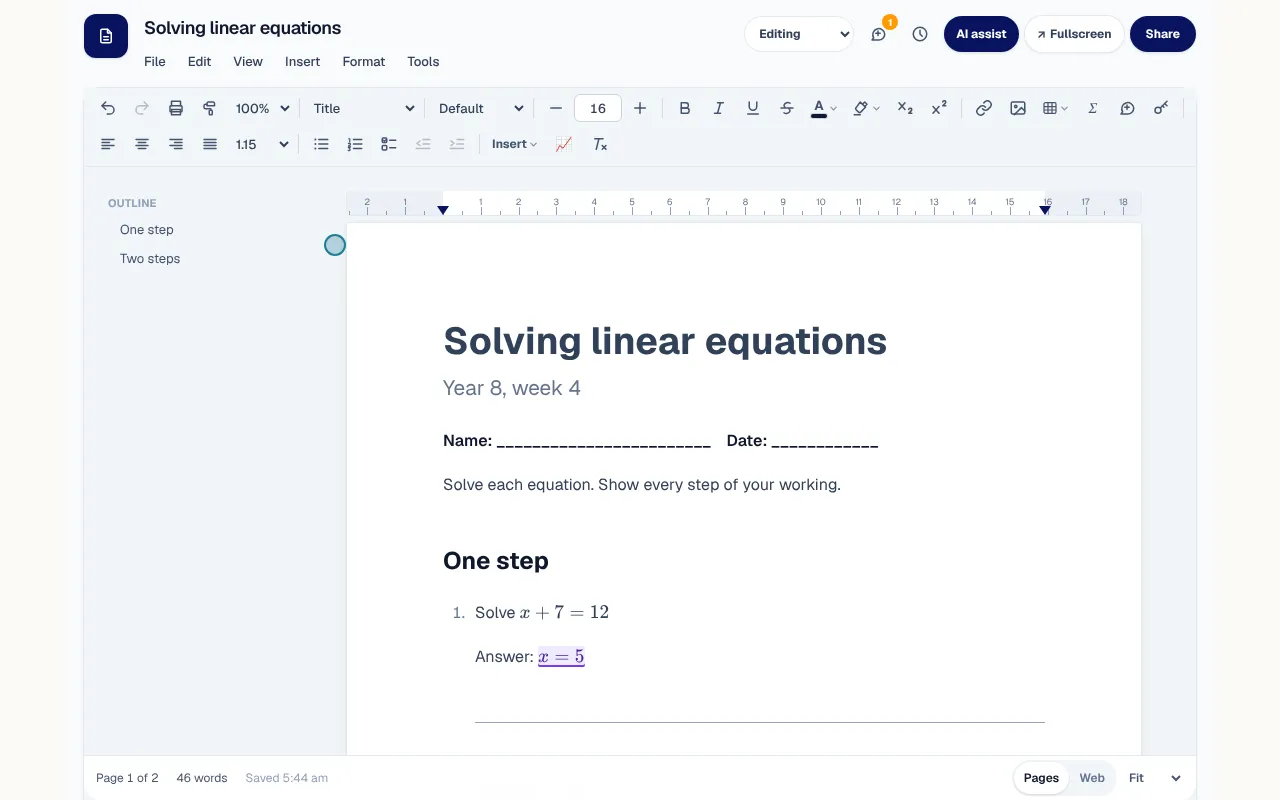Clear formatting with the Tx icon
The width and height of the screenshot is (1280, 800).
[600, 144]
